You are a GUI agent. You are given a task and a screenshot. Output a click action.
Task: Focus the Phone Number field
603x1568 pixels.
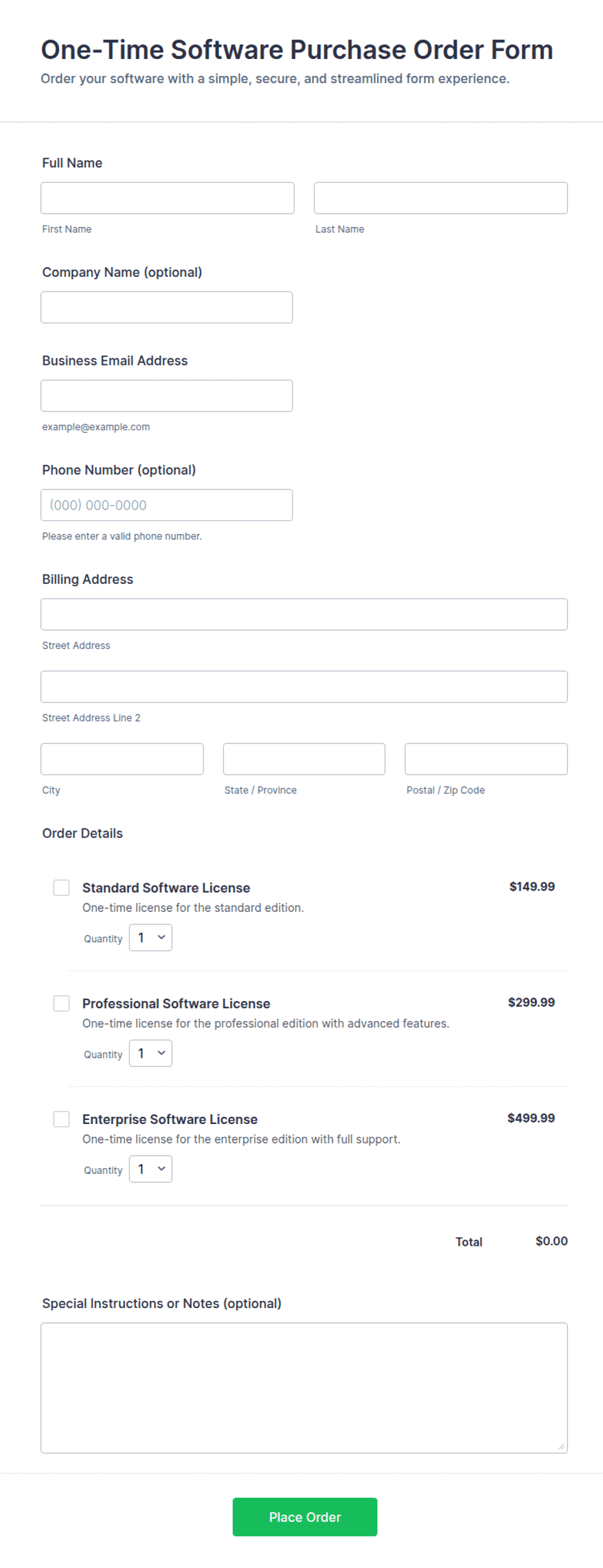pos(167,505)
